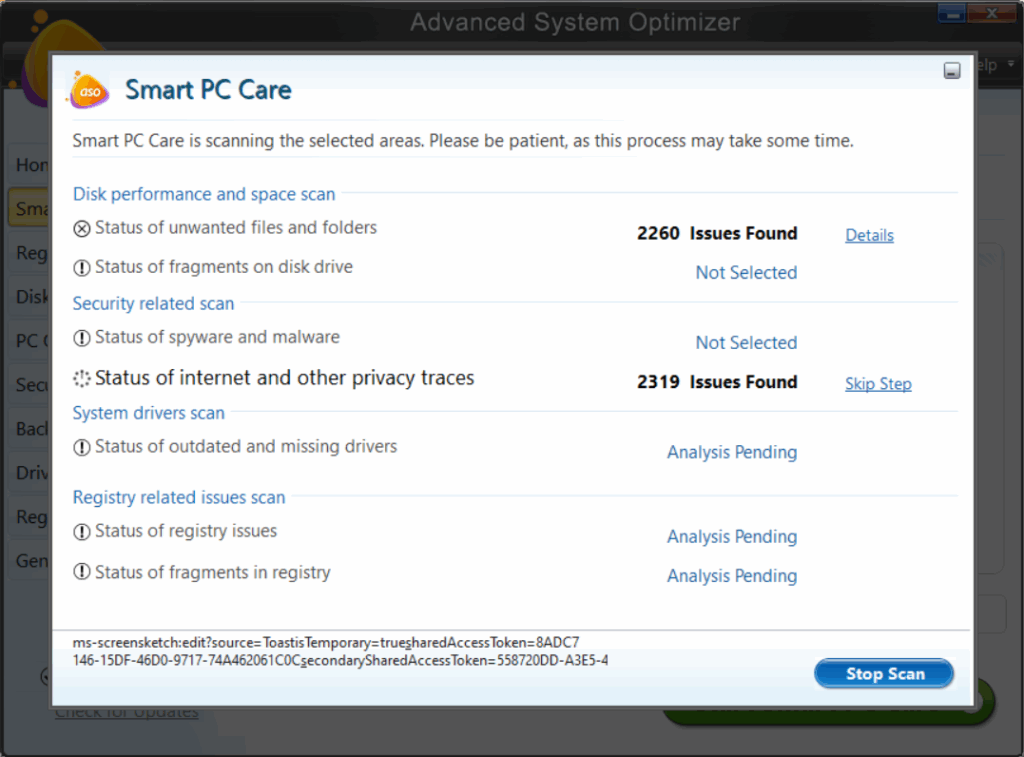Click the 'Security related scan' heading
1024x757 pixels.
point(153,303)
